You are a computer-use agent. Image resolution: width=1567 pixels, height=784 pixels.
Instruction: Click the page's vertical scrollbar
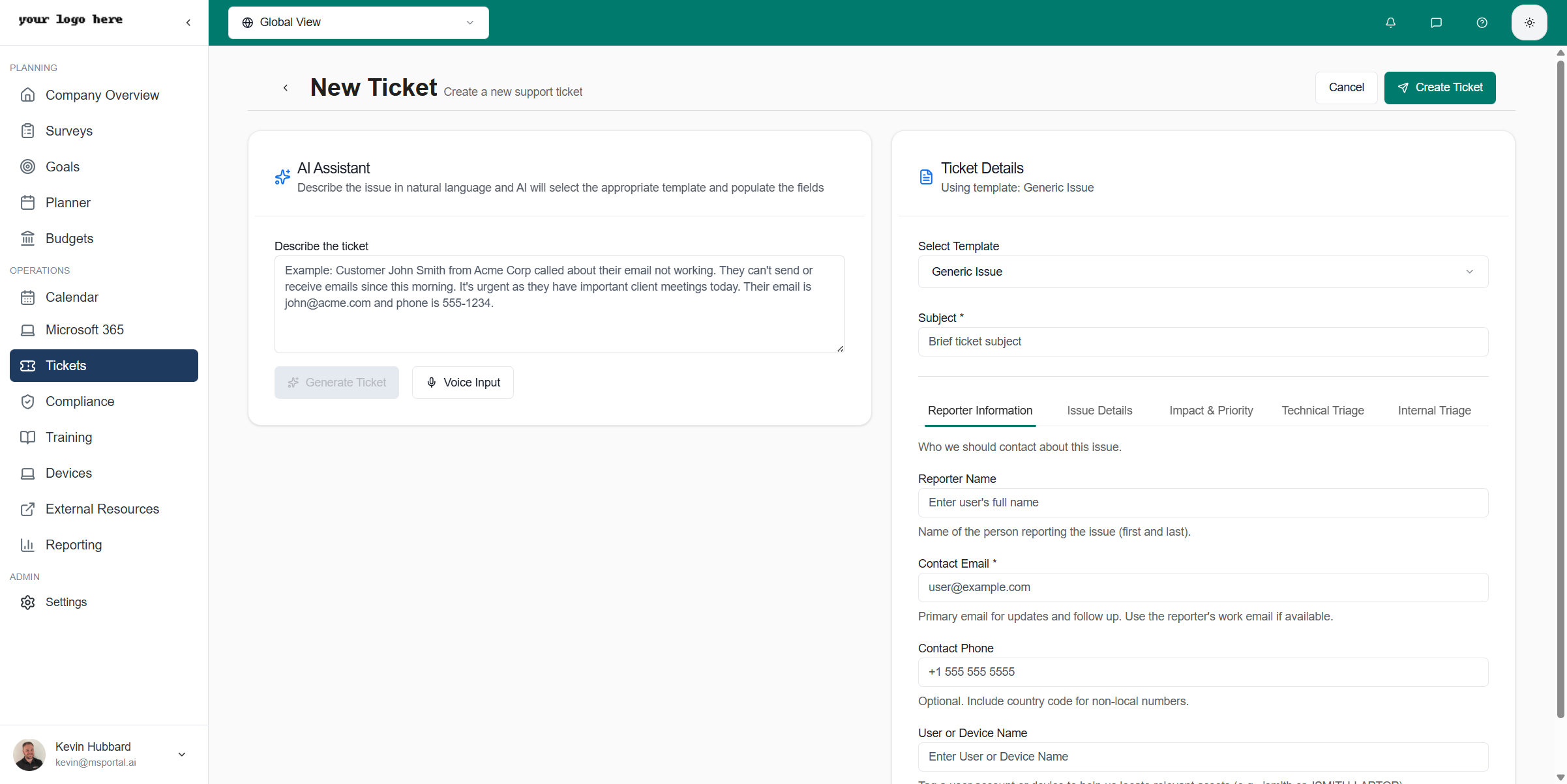click(x=1560, y=391)
